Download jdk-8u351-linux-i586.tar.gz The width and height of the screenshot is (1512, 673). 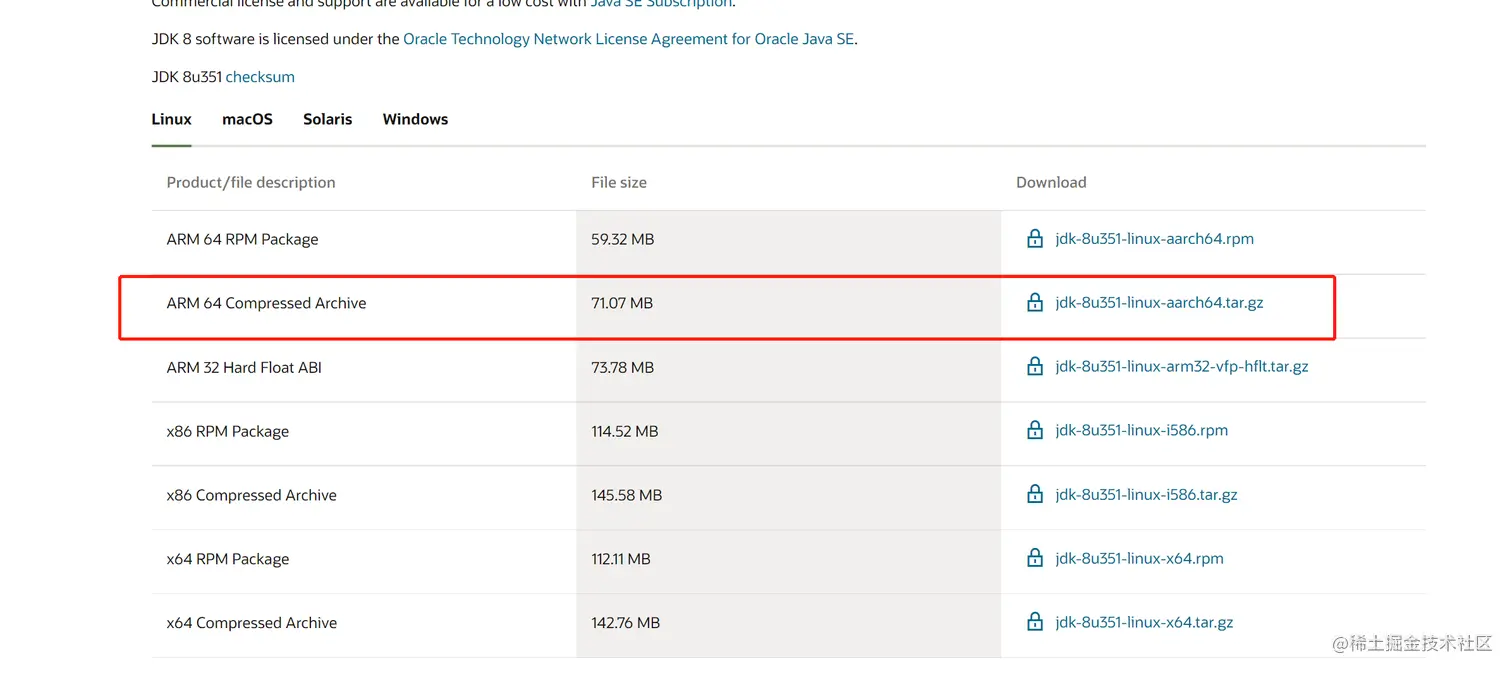[1146, 494]
